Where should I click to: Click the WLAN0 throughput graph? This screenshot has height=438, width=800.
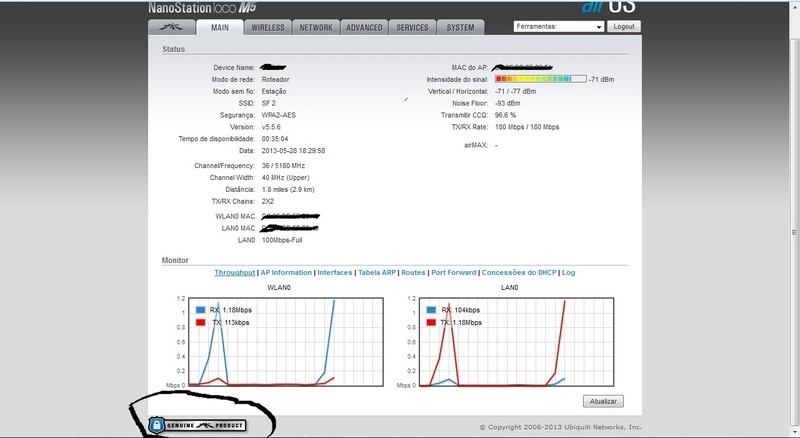click(x=286, y=342)
